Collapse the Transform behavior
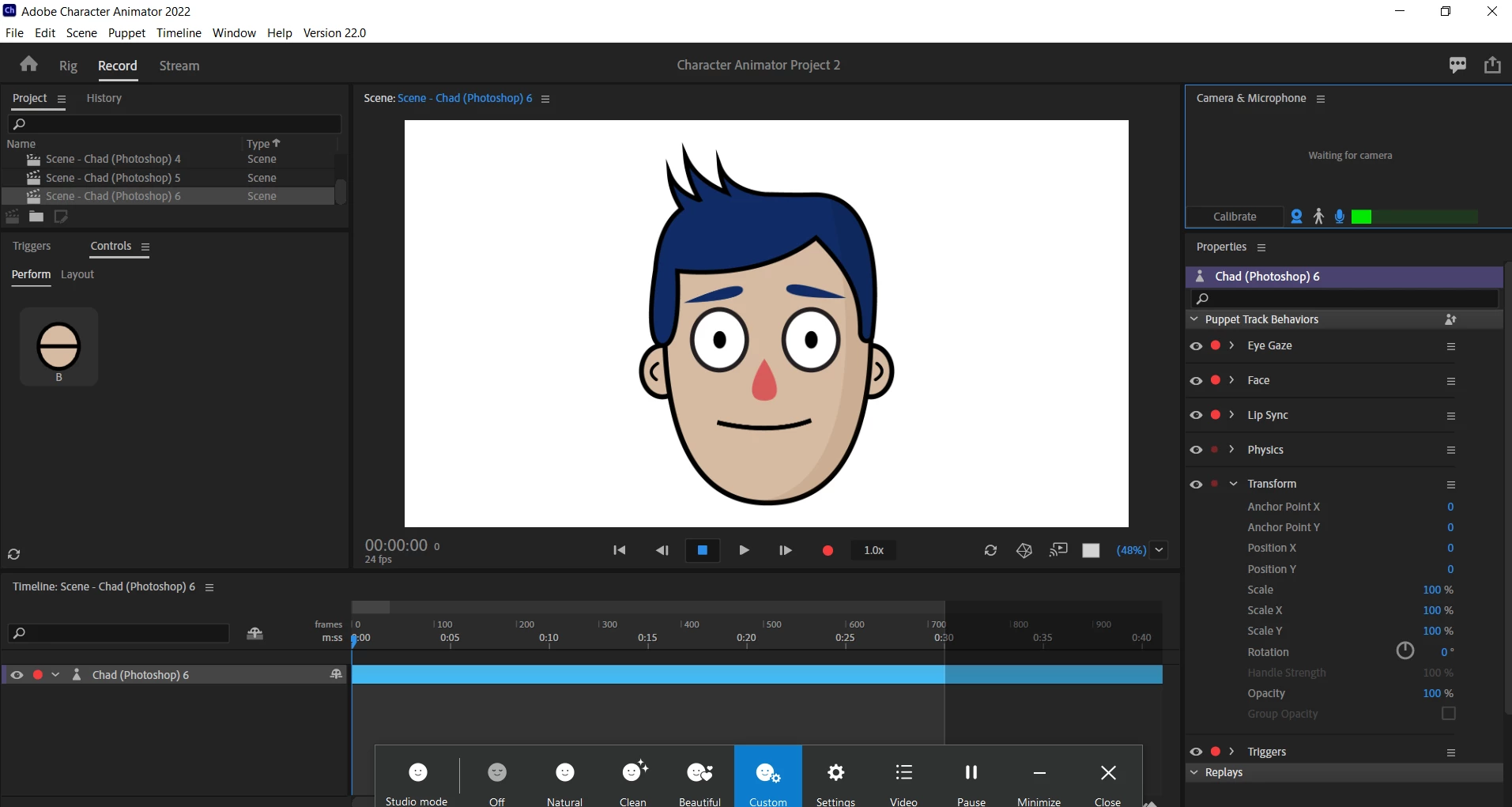Screen dimensions: 1512x807 point(1233,484)
